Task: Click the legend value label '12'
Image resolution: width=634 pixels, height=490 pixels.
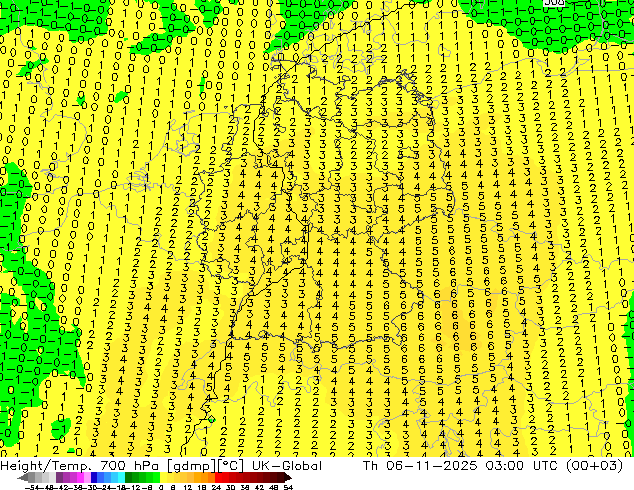Action: point(188,487)
